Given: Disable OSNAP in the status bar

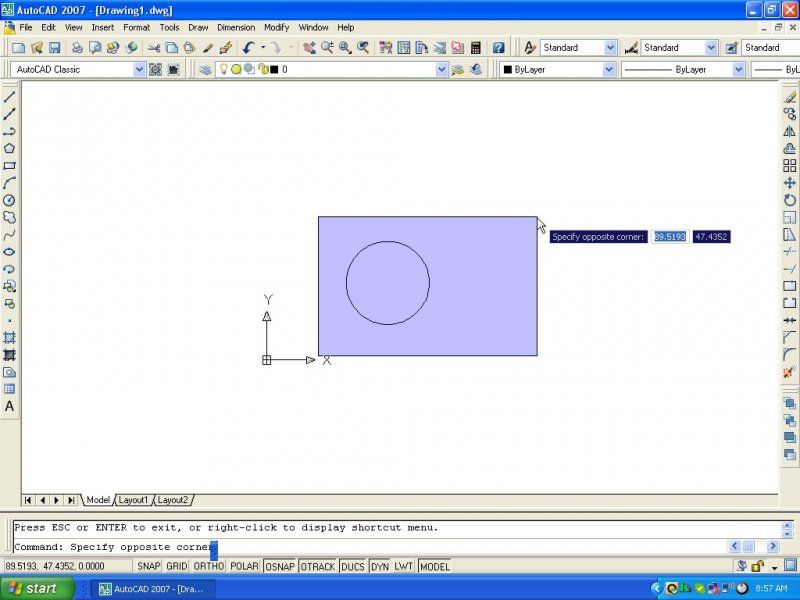Looking at the screenshot, I should coord(279,567).
